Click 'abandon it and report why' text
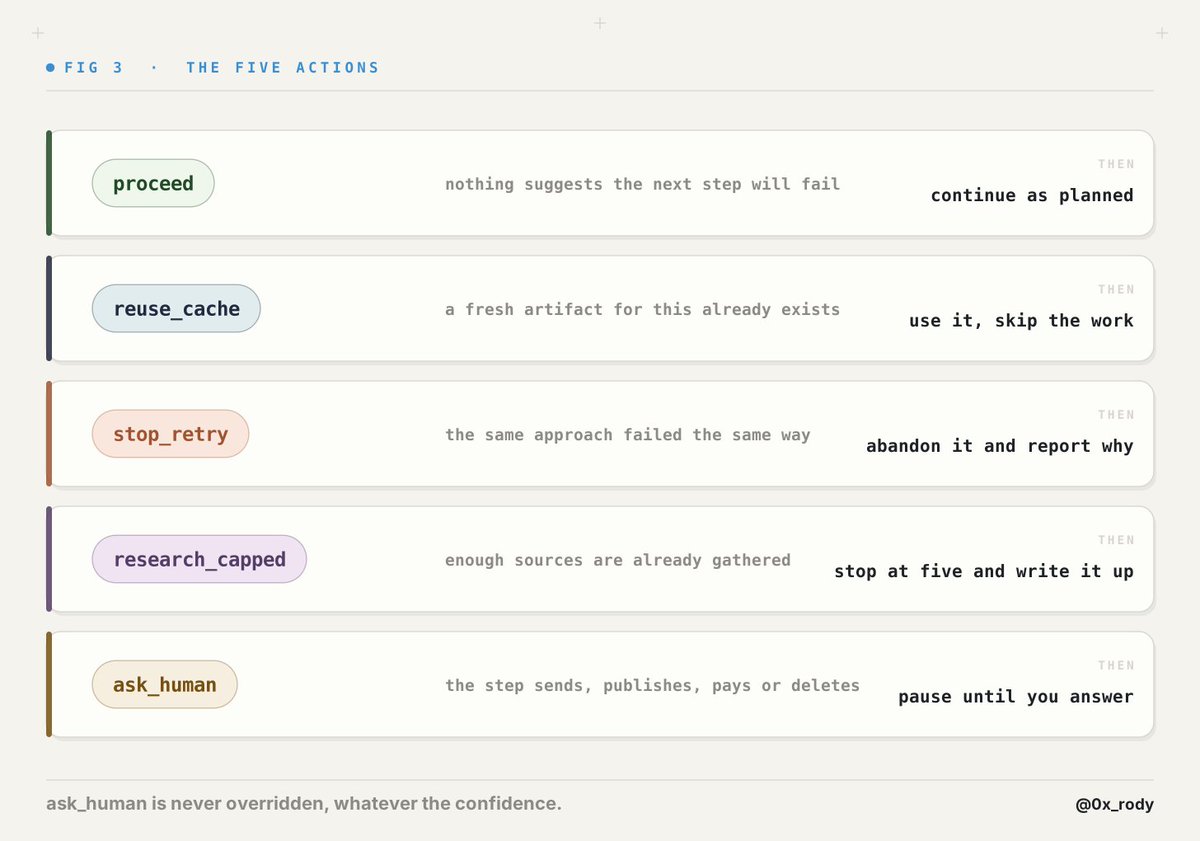The image size is (1200, 841). pyautogui.click(x=1000, y=446)
